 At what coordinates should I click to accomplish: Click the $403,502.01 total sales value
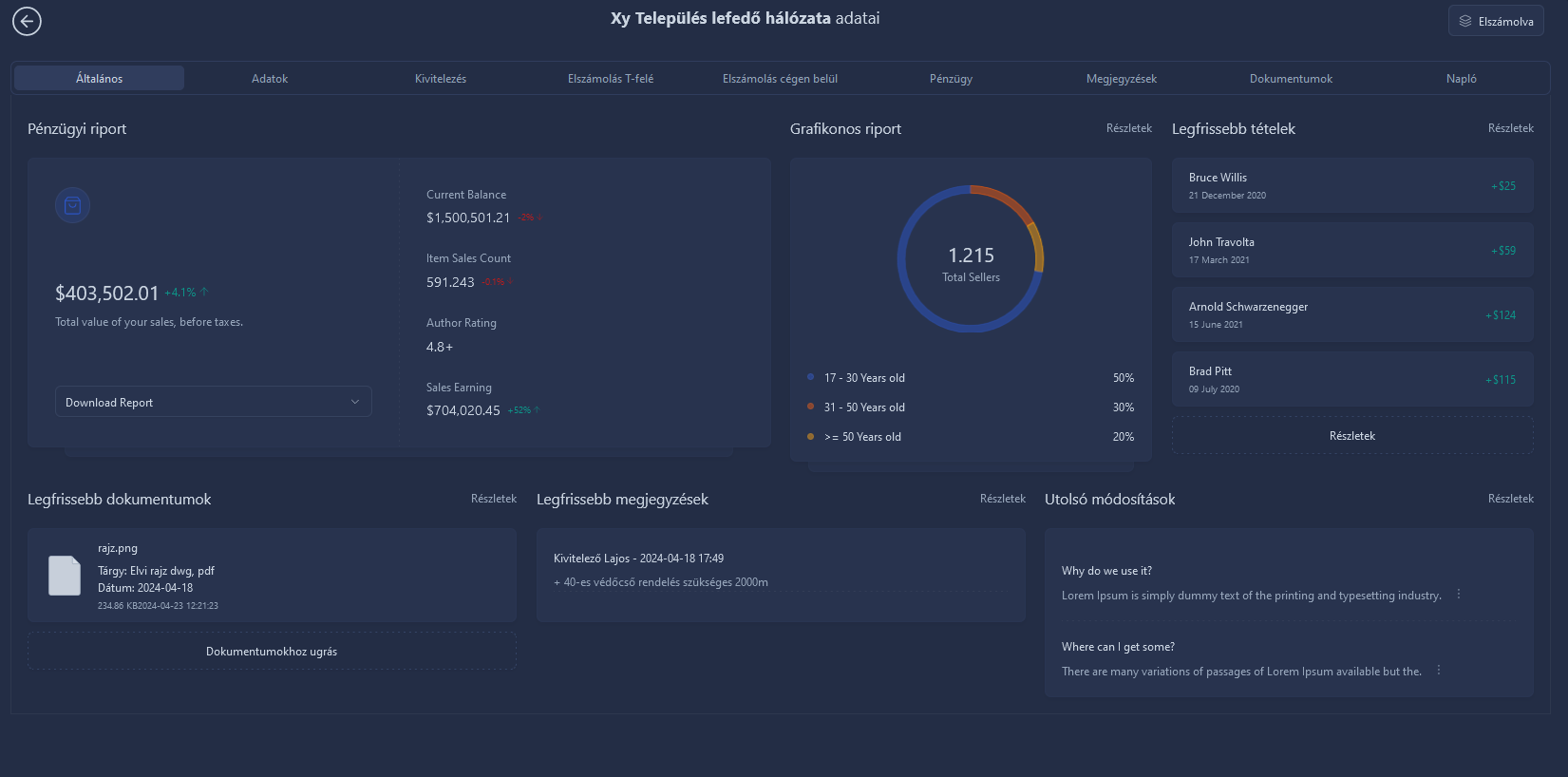pyautogui.click(x=106, y=294)
